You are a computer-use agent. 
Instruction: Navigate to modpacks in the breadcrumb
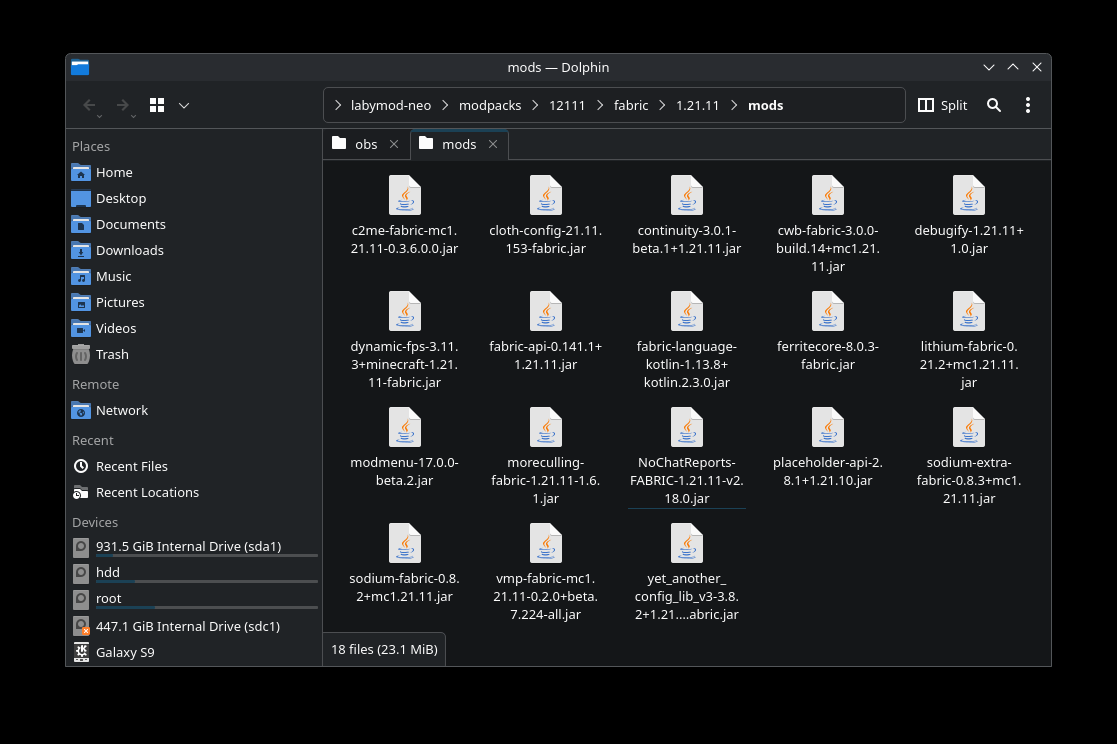[489, 105]
